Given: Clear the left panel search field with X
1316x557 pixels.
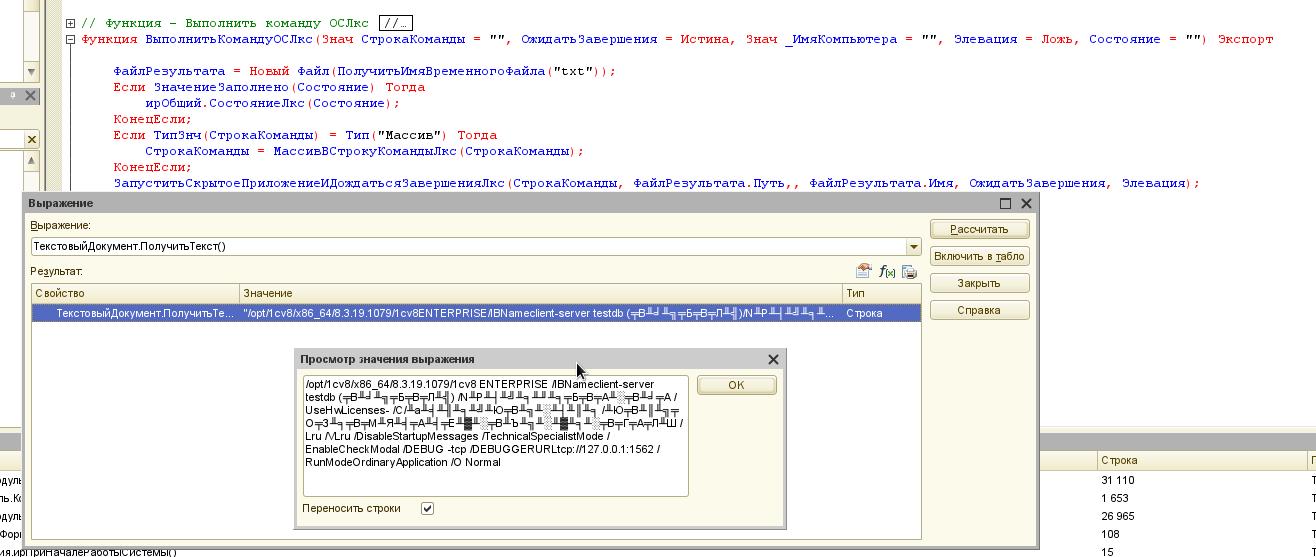Looking at the screenshot, I should pyautogui.click(x=31, y=140).
